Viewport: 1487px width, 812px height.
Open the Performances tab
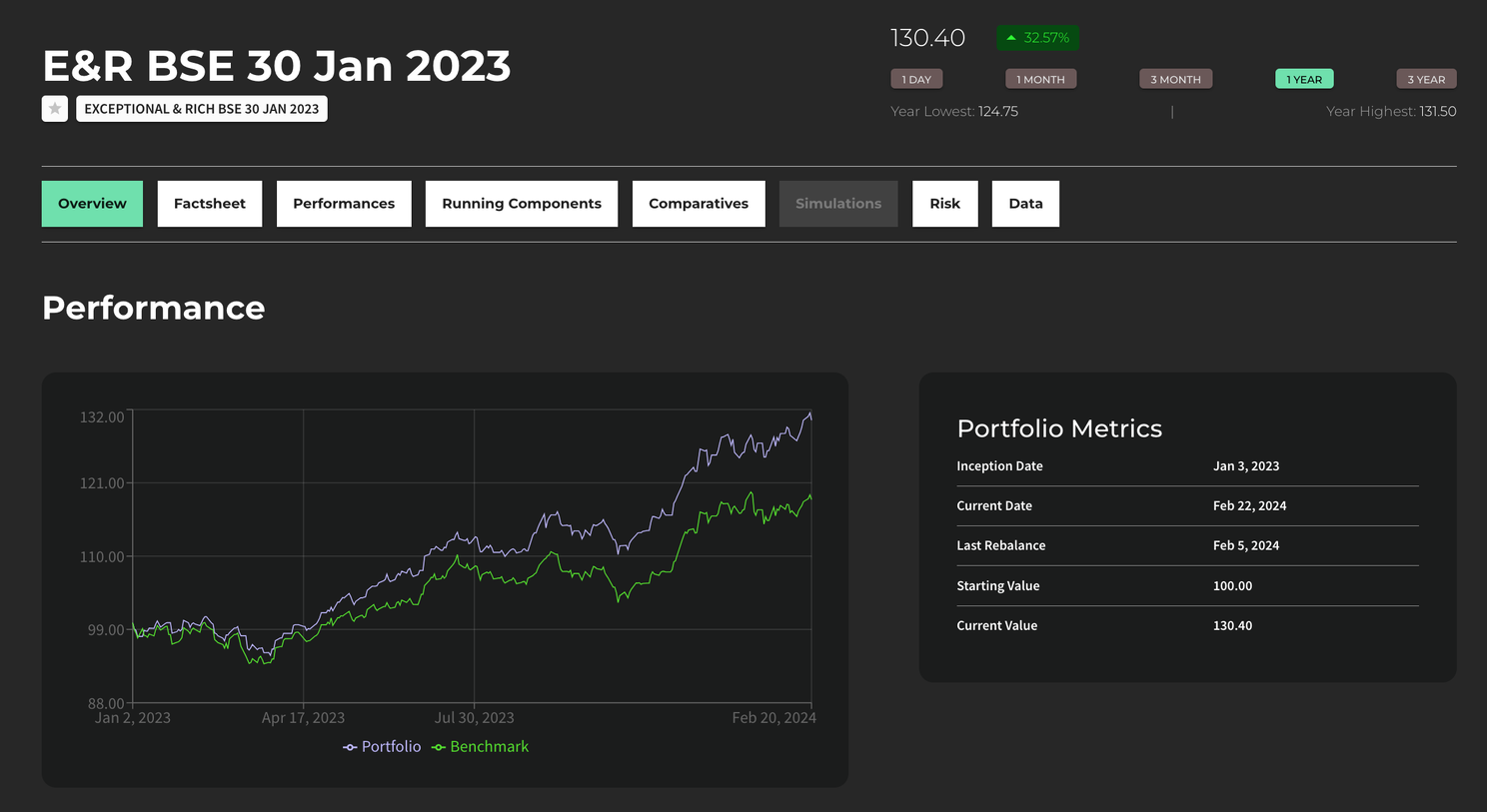point(344,204)
